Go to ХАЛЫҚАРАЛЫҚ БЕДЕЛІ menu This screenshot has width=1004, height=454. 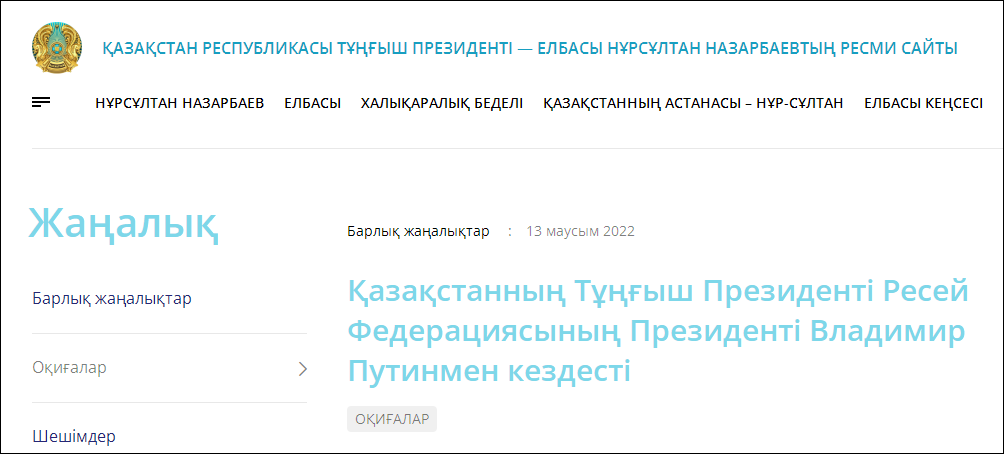(x=442, y=103)
